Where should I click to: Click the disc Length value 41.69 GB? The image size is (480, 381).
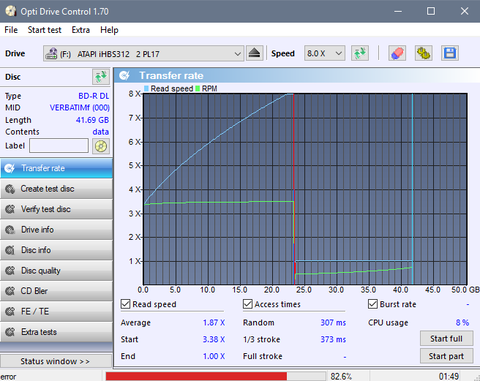(92, 120)
